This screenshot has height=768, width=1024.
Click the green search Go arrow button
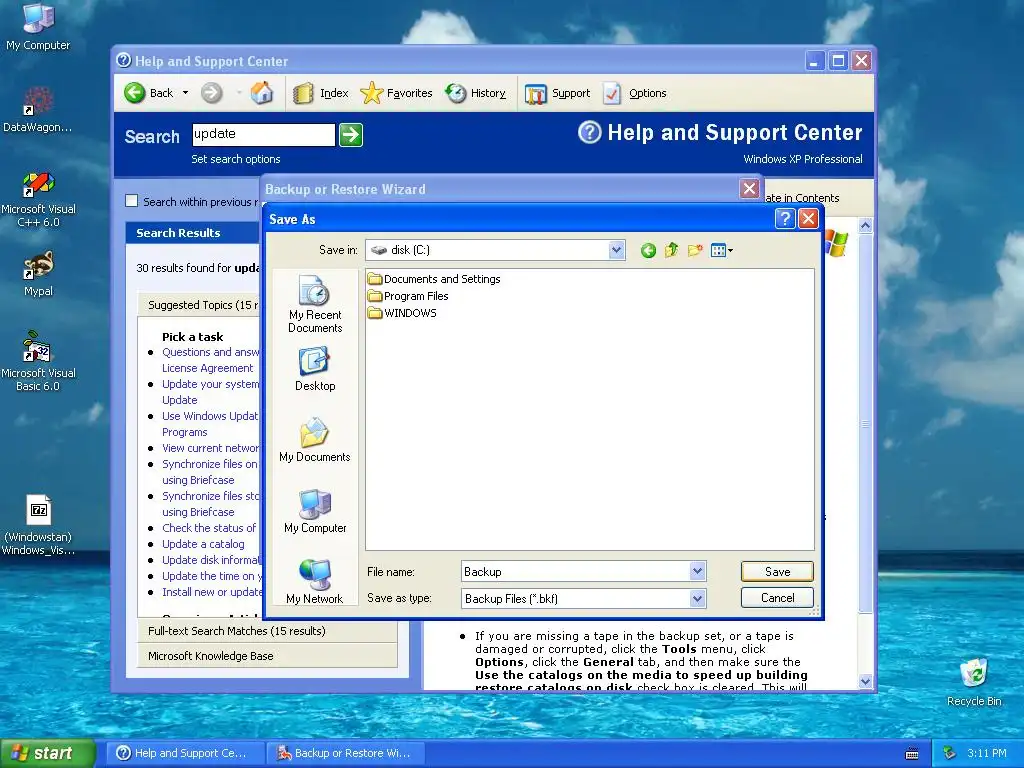pos(351,135)
